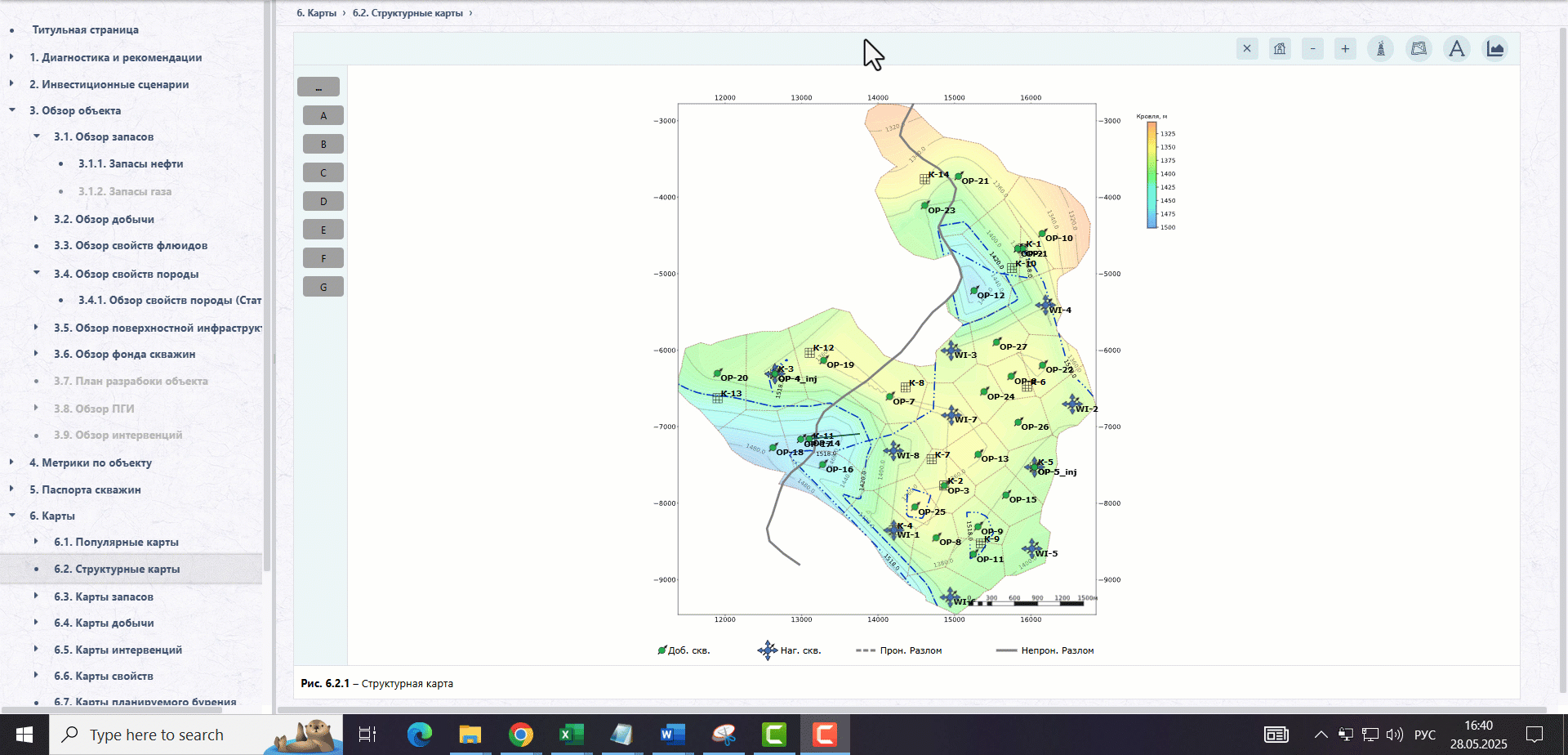Toggle the well tower icon in toolbar
Screen dimensions: 1568x755
(1381, 49)
